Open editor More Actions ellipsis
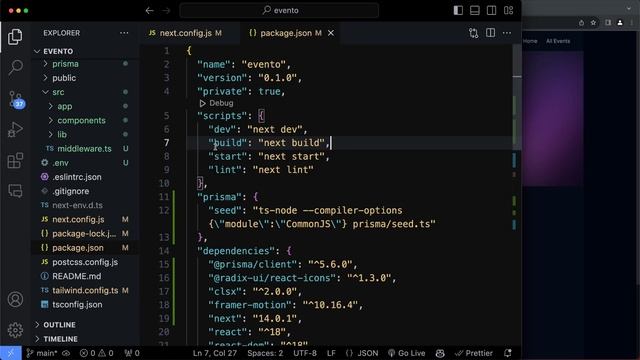This screenshot has height=360, width=640. (507, 33)
